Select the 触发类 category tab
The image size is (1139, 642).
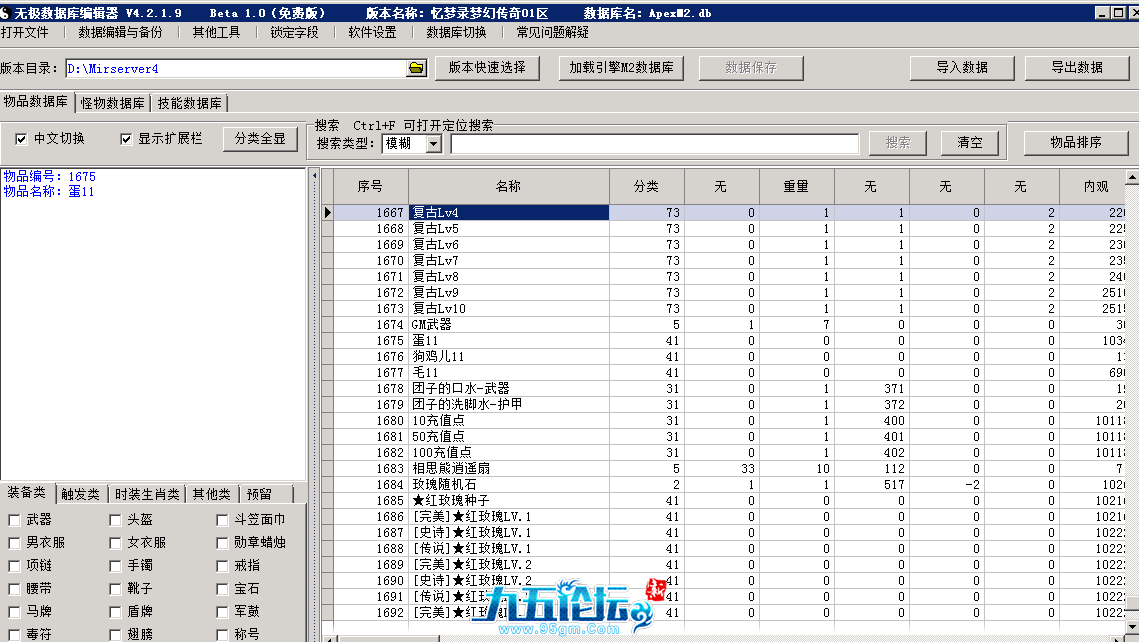pyautogui.click(x=81, y=494)
